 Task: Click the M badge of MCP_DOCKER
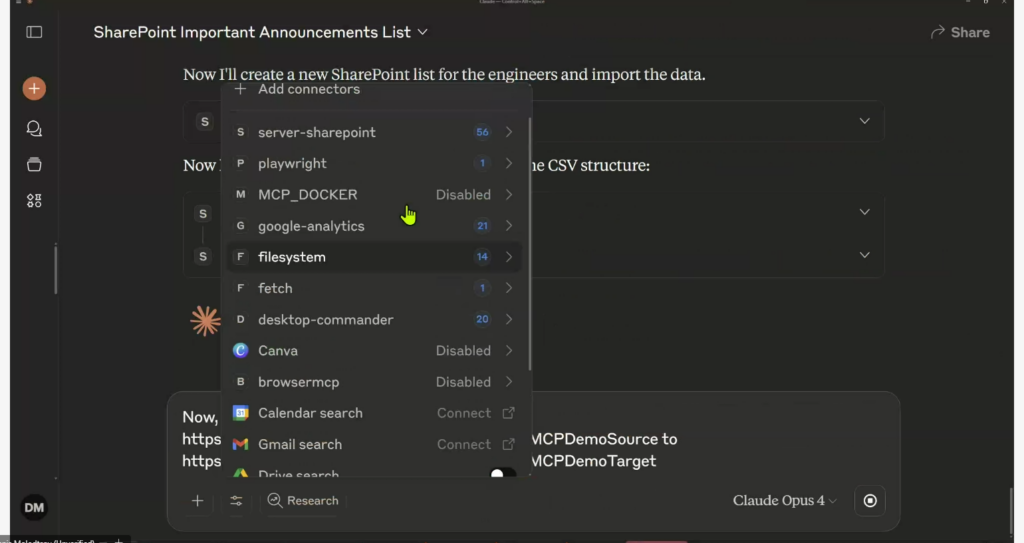pyautogui.click(x=240, y=194)
